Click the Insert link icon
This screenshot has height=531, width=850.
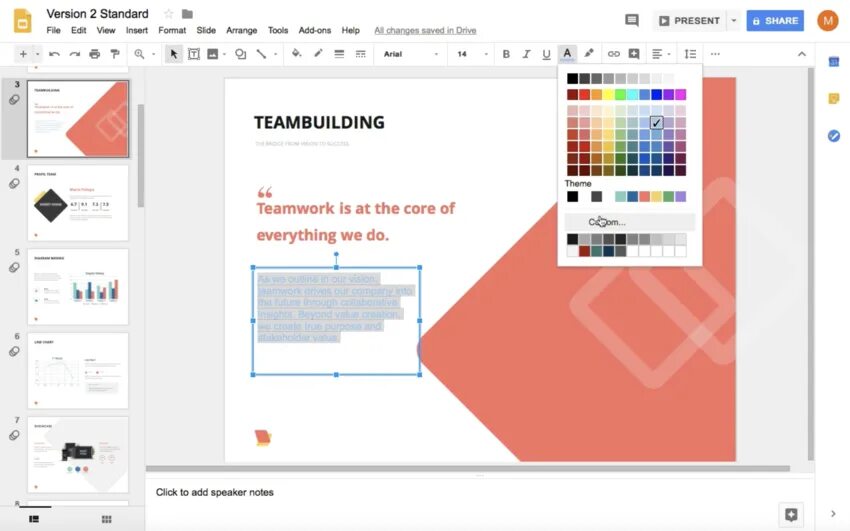pyautogui.click(x=614, y=54)
